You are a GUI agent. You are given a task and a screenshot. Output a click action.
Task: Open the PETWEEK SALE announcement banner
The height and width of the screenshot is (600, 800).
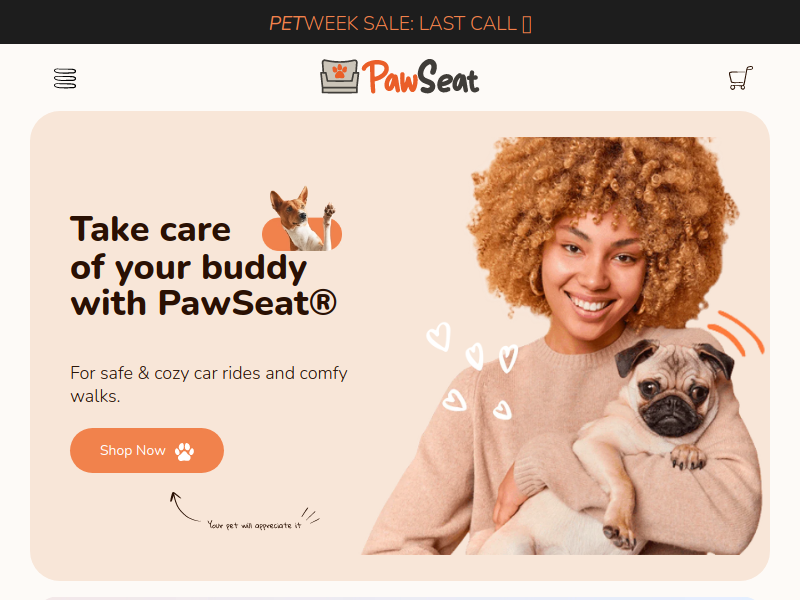click(x=400, y=22)
